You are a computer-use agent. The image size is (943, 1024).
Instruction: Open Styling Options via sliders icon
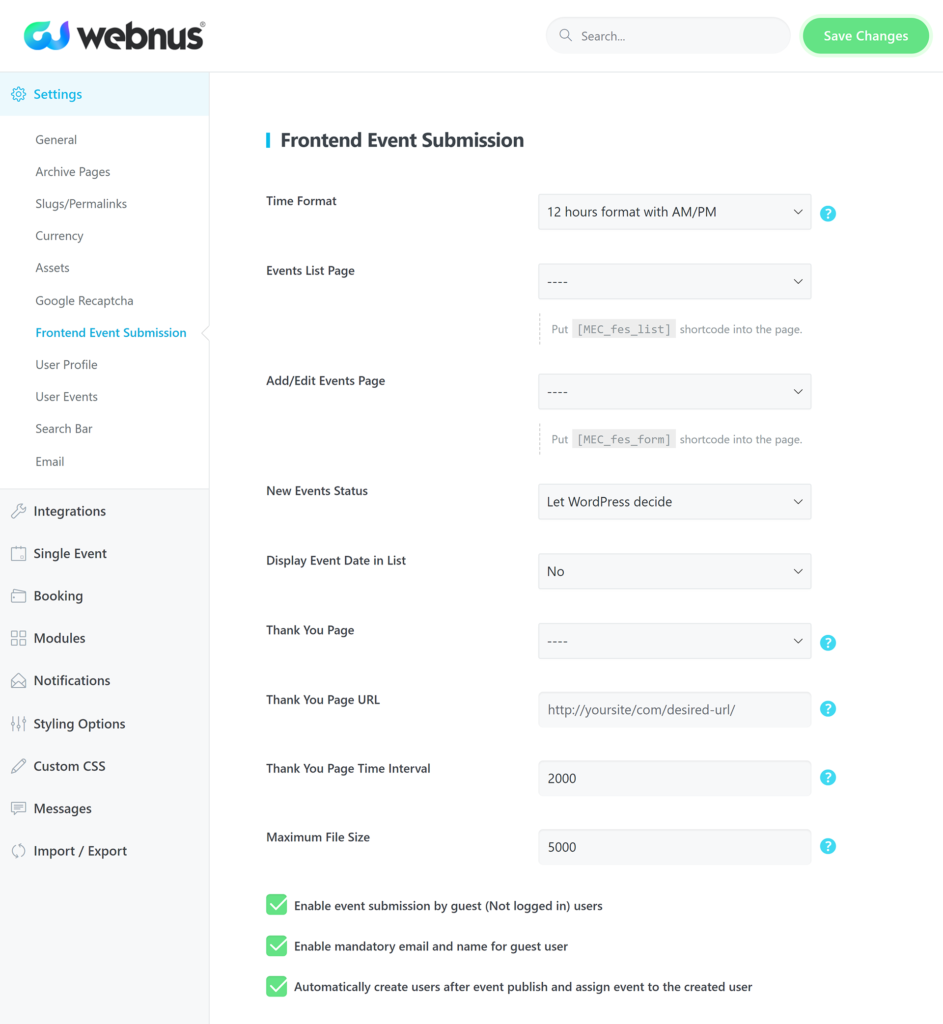click(18, 723)
